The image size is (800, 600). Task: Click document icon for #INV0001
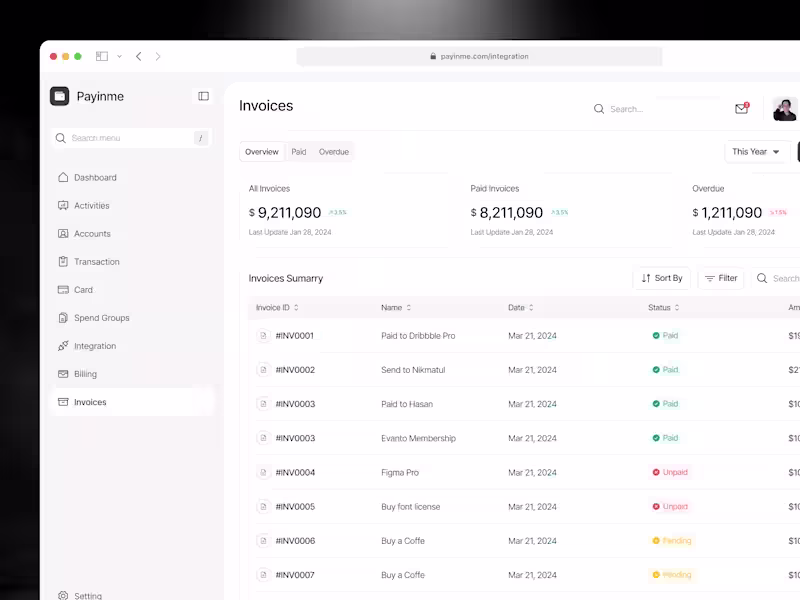[x=263, y=336]
